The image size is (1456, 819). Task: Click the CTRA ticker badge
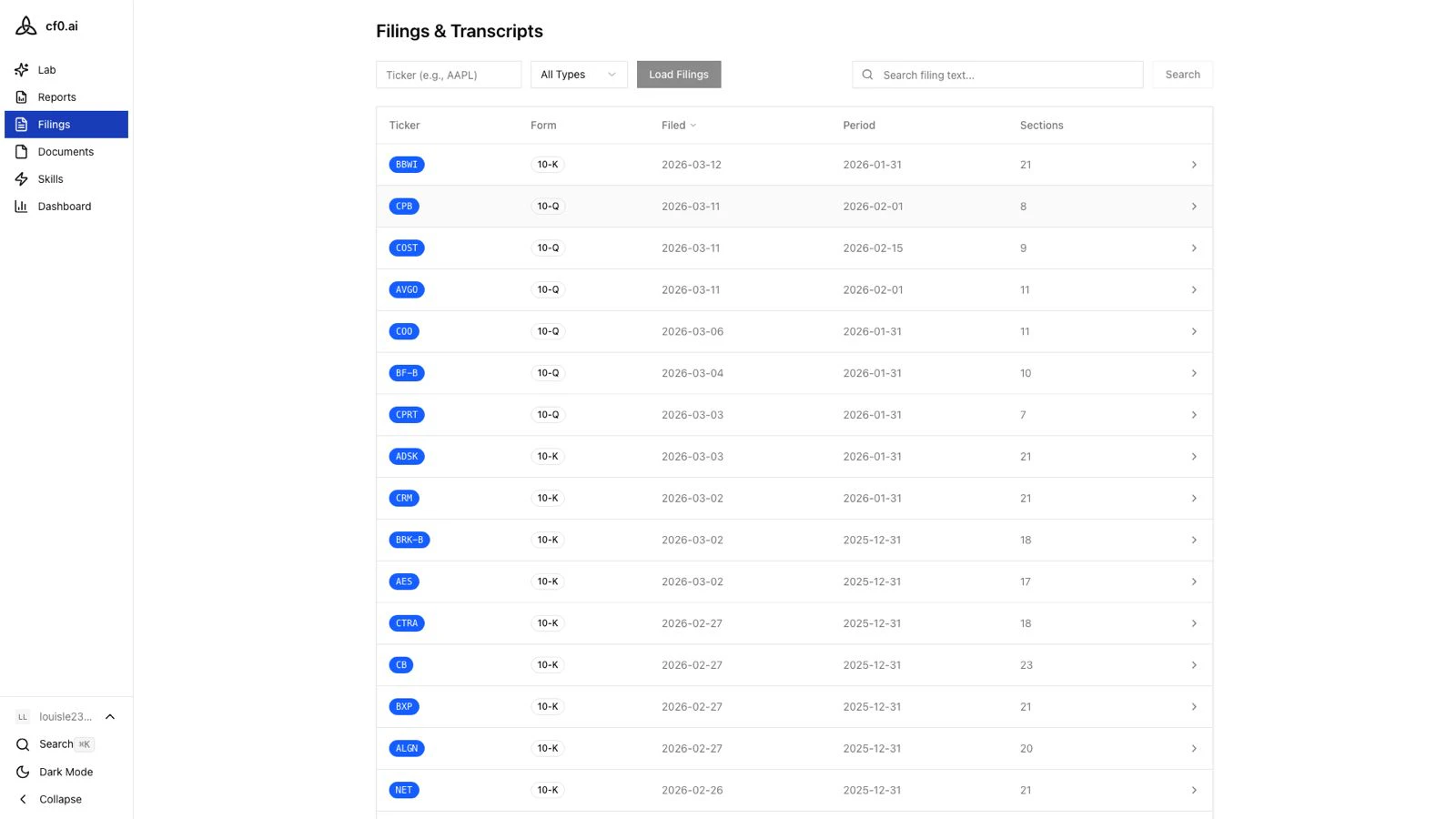[x=407, y=623]
